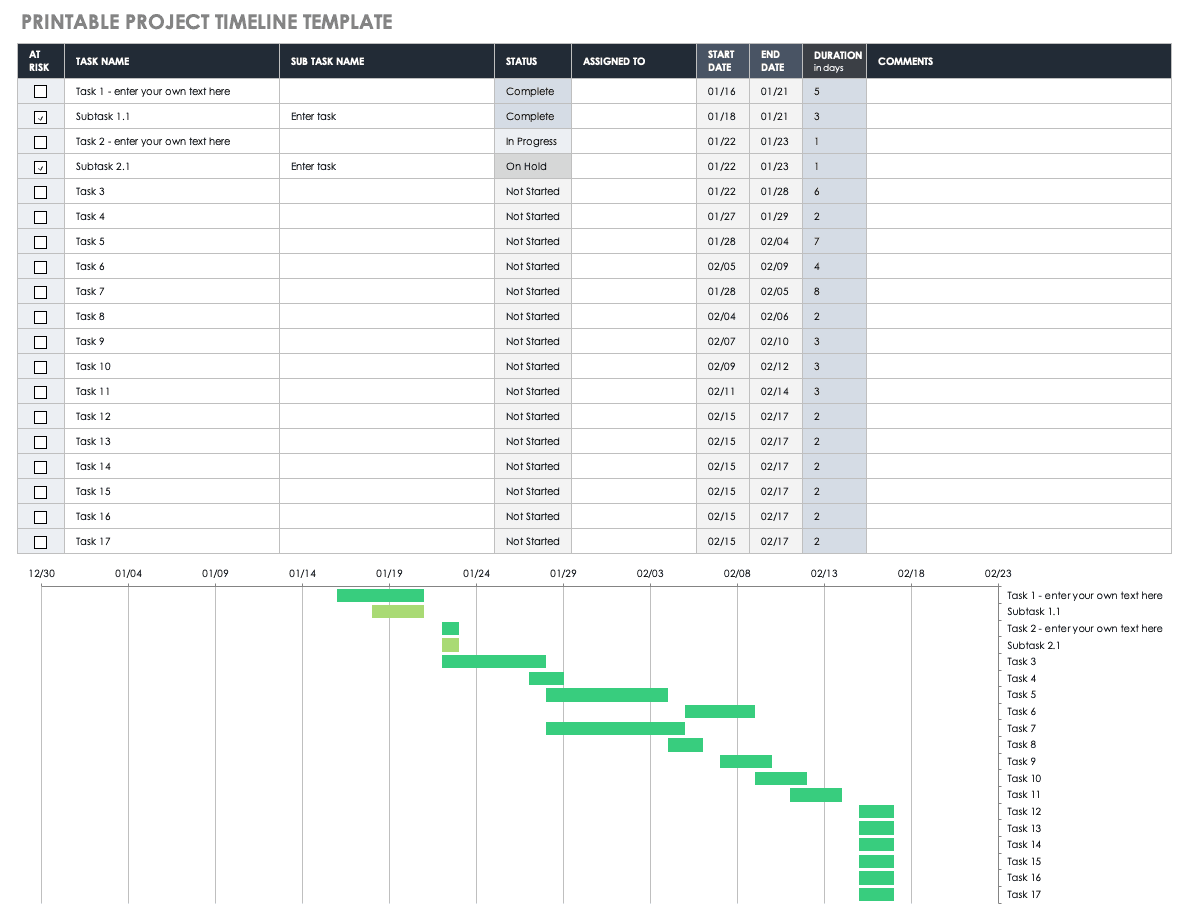Click the Task 12 label in the chart legend
This screenshot has height=921, width=1190.
pyautogui.click(x=1023, y=812)
